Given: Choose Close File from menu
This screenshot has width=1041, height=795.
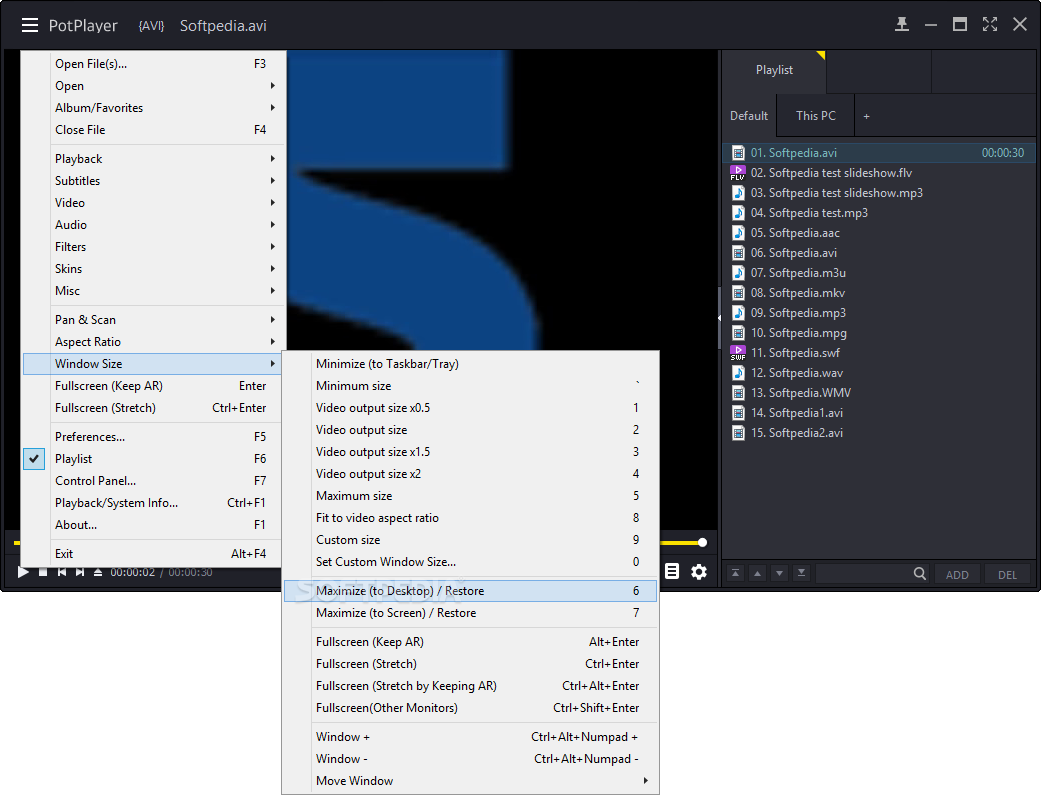Looking at the screenshot, I should coord(154,130).
